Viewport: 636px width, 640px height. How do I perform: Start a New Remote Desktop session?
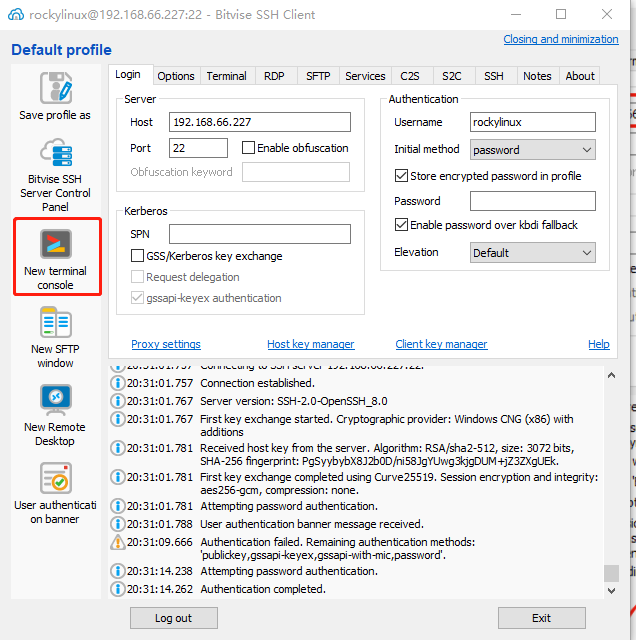pos(56,415)
